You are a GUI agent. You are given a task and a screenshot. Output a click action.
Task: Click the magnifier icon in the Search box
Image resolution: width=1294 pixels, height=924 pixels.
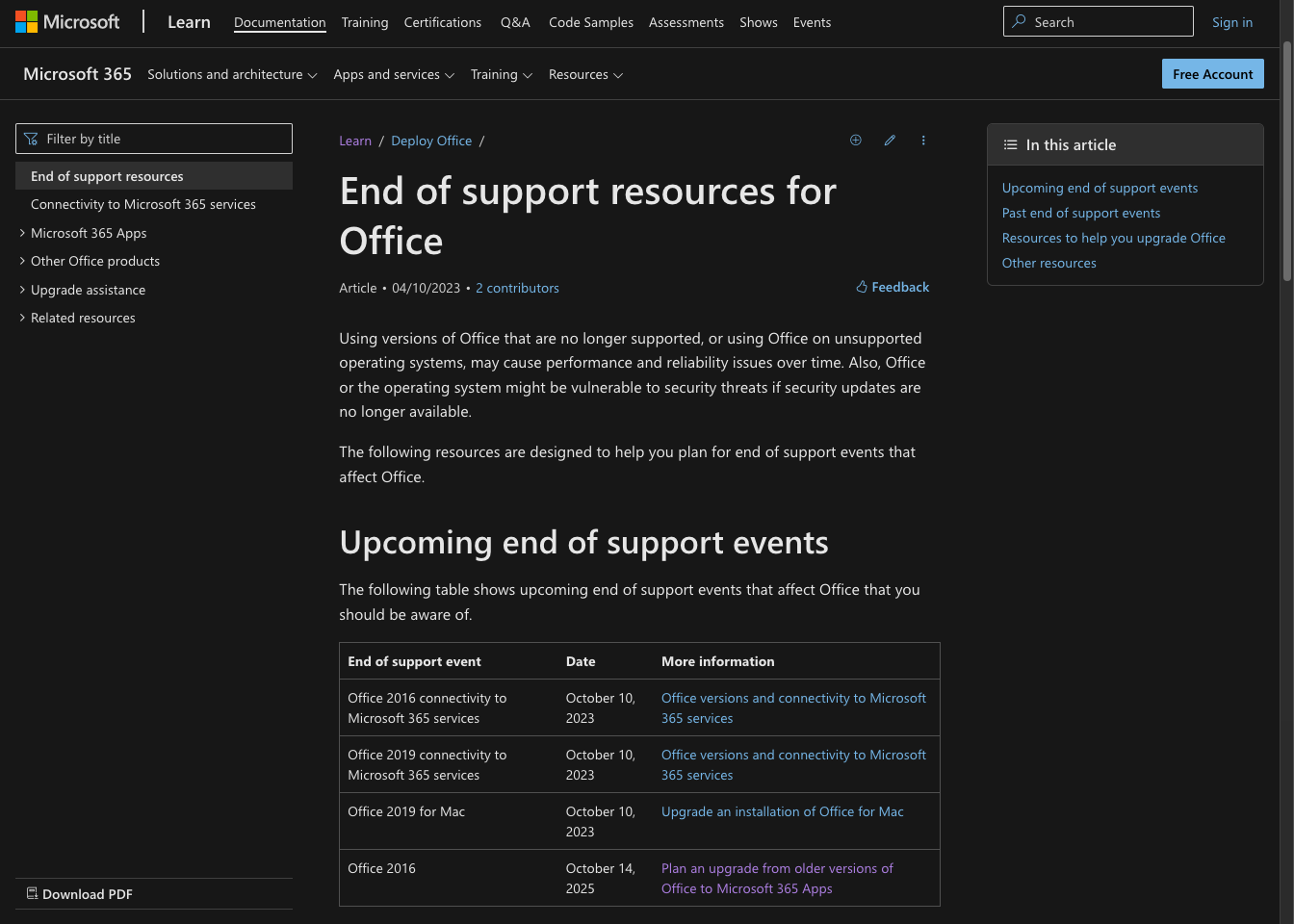tap(1019, 22)
